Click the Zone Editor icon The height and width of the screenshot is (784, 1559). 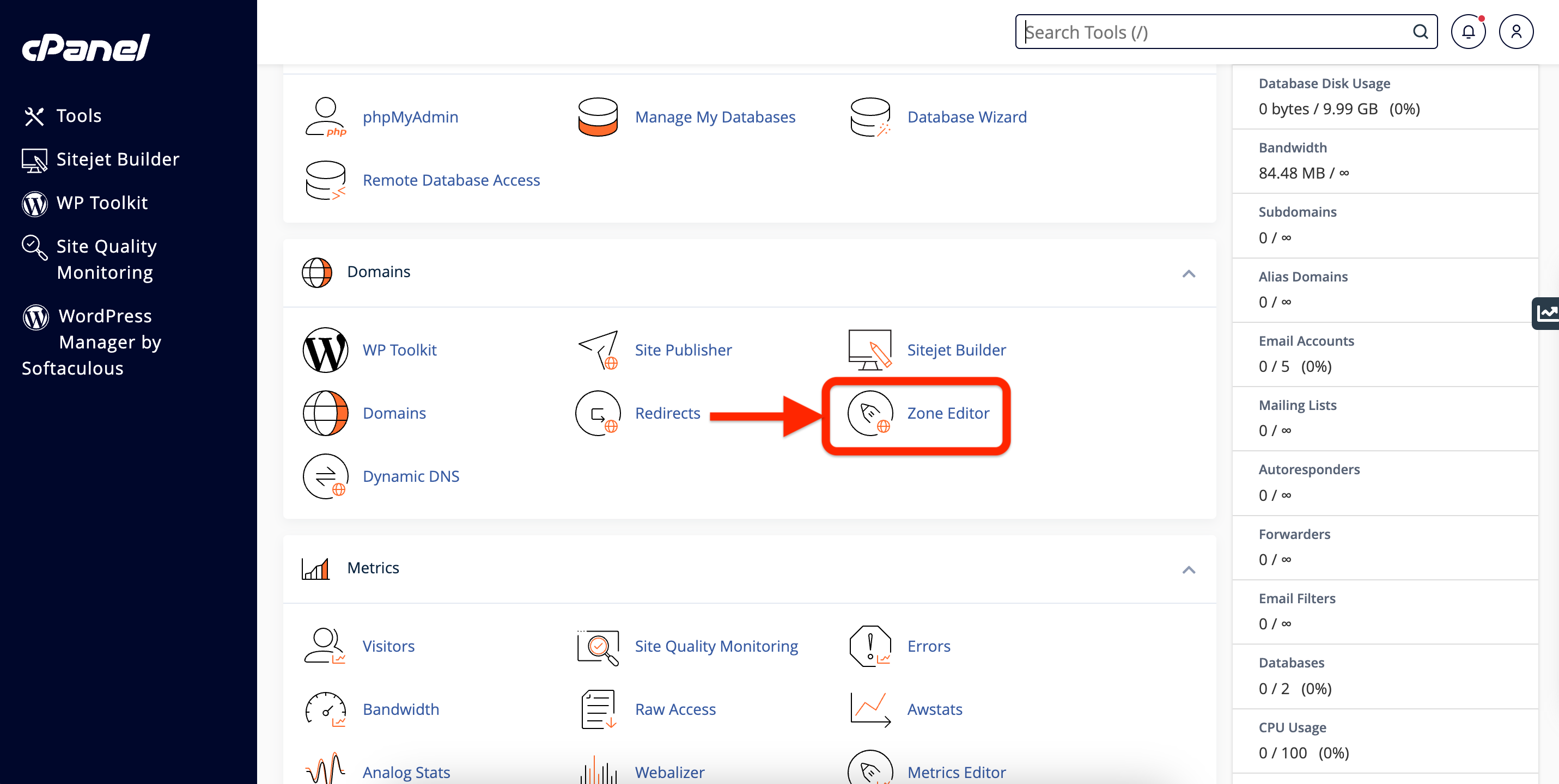[870, 413]
